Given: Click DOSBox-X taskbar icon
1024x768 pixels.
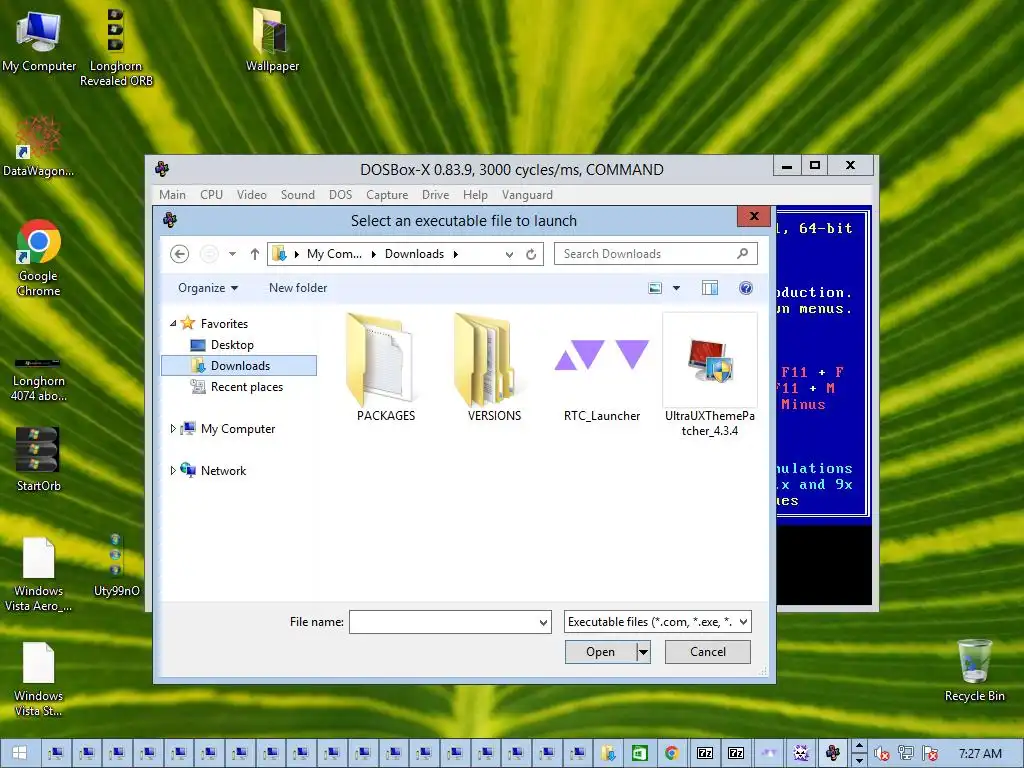Looking at the screenshot, I should point(833,754).
